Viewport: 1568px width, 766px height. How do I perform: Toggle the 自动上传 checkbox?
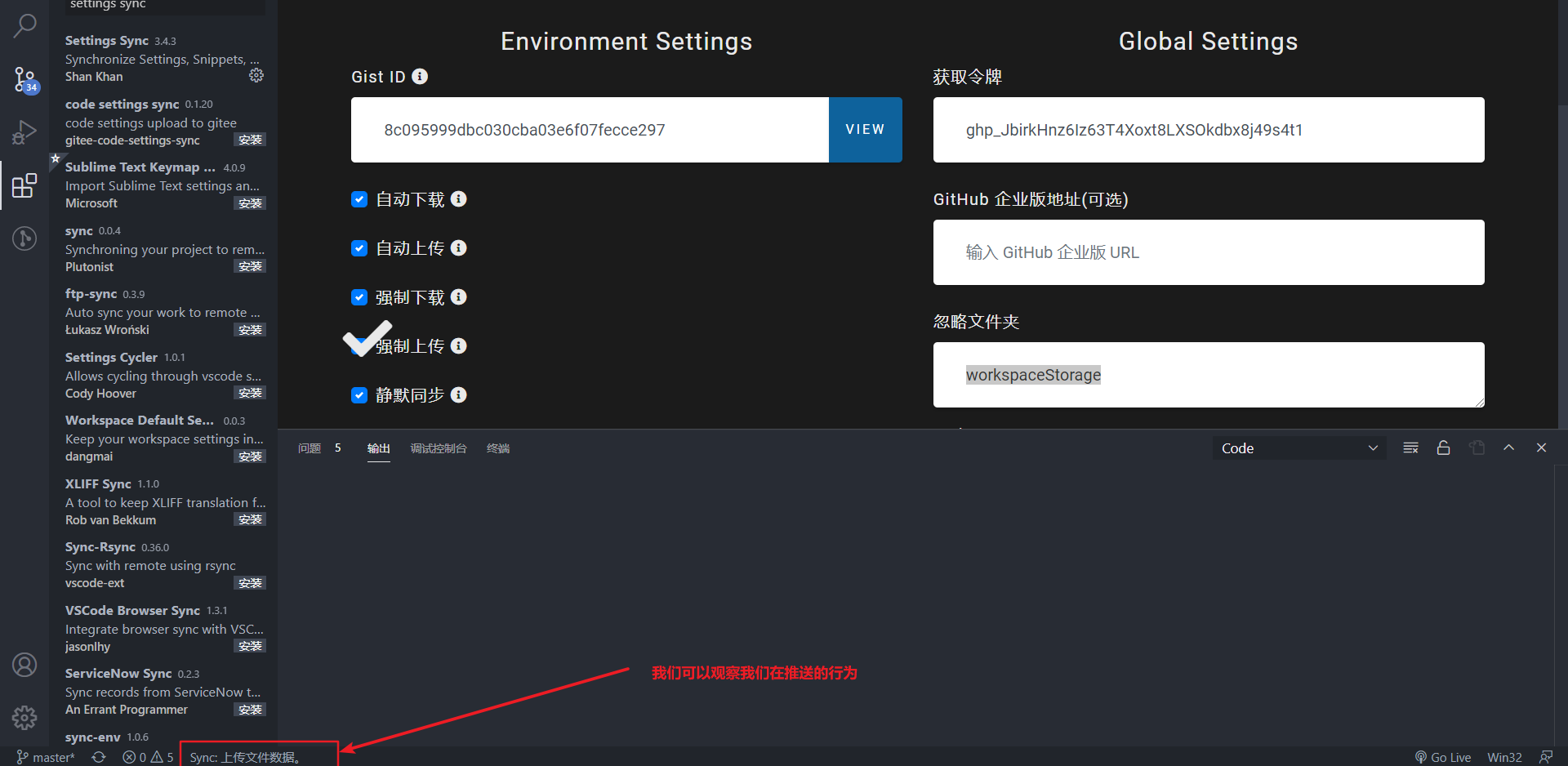[x=359, y=248]
